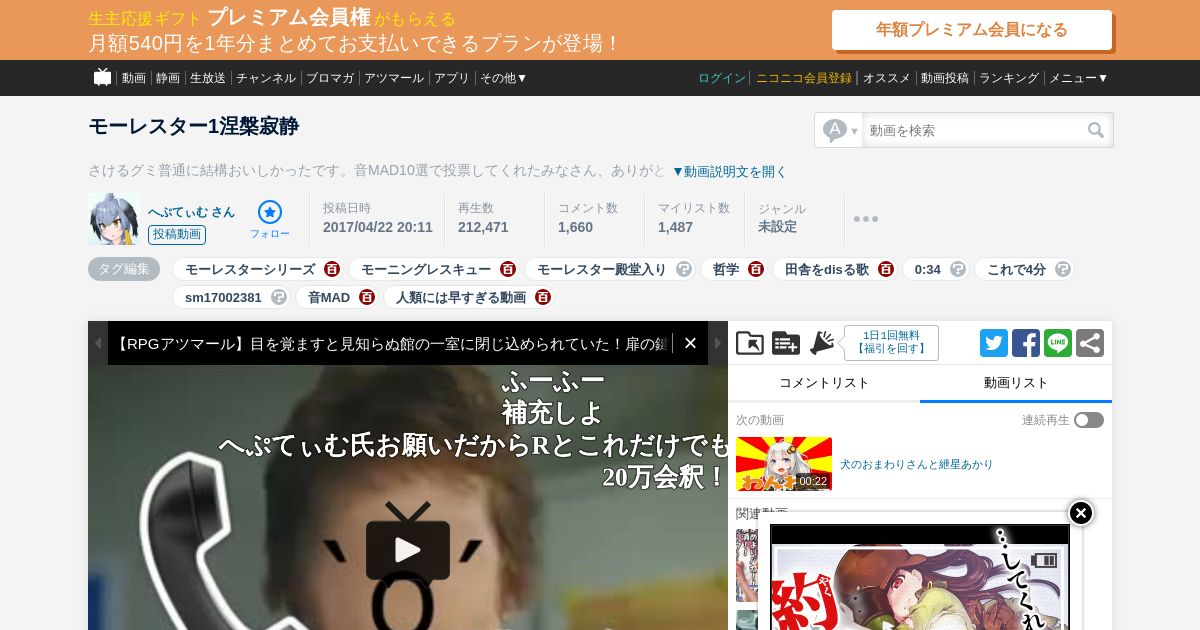Click the 音MAD tag text
This screenshot has height=630, width=1200.
329,297
